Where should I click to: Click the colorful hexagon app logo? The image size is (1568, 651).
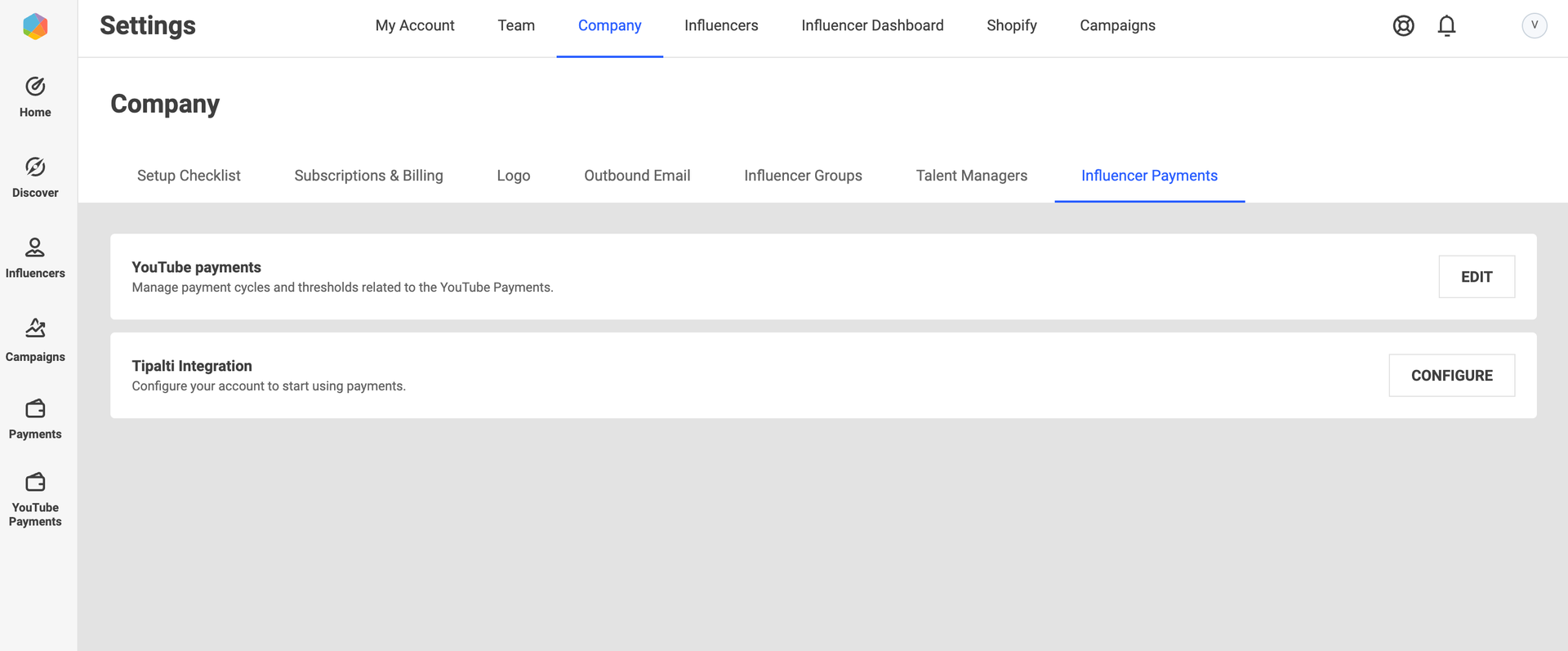(x=35, y=26)
